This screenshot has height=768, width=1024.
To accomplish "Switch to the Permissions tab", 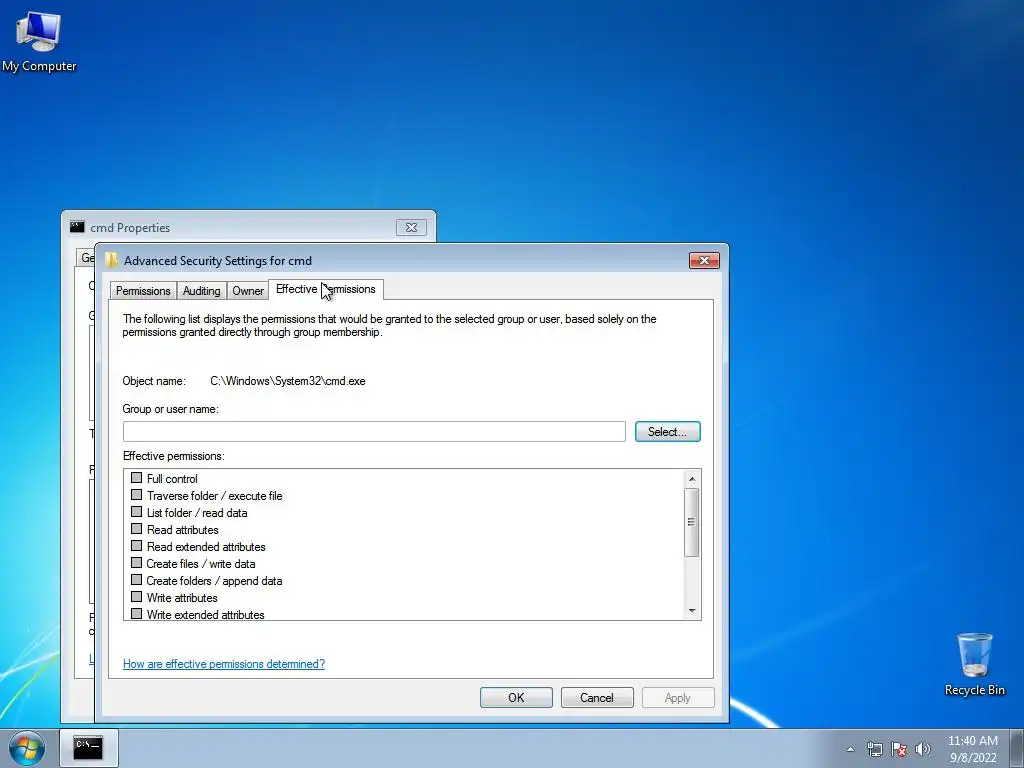I will [x=143, y=291].
